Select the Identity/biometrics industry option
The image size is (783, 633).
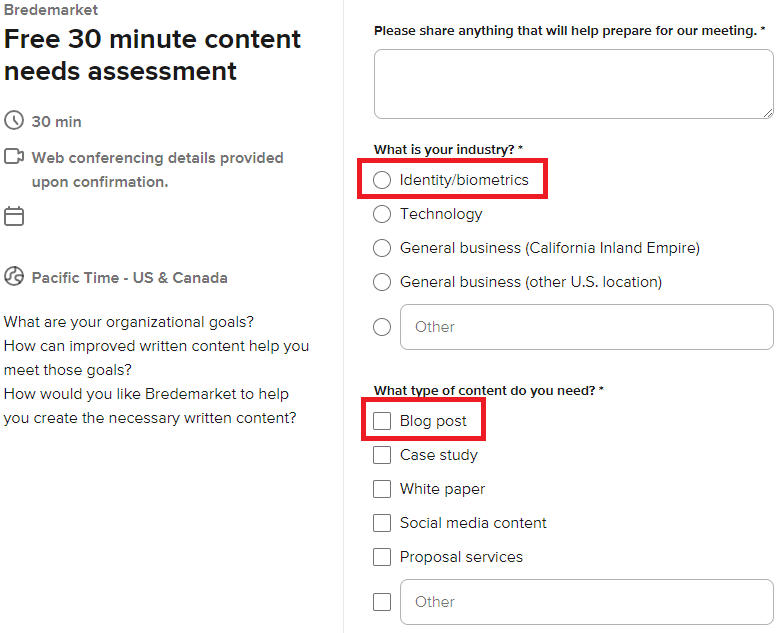click(382, 180)
